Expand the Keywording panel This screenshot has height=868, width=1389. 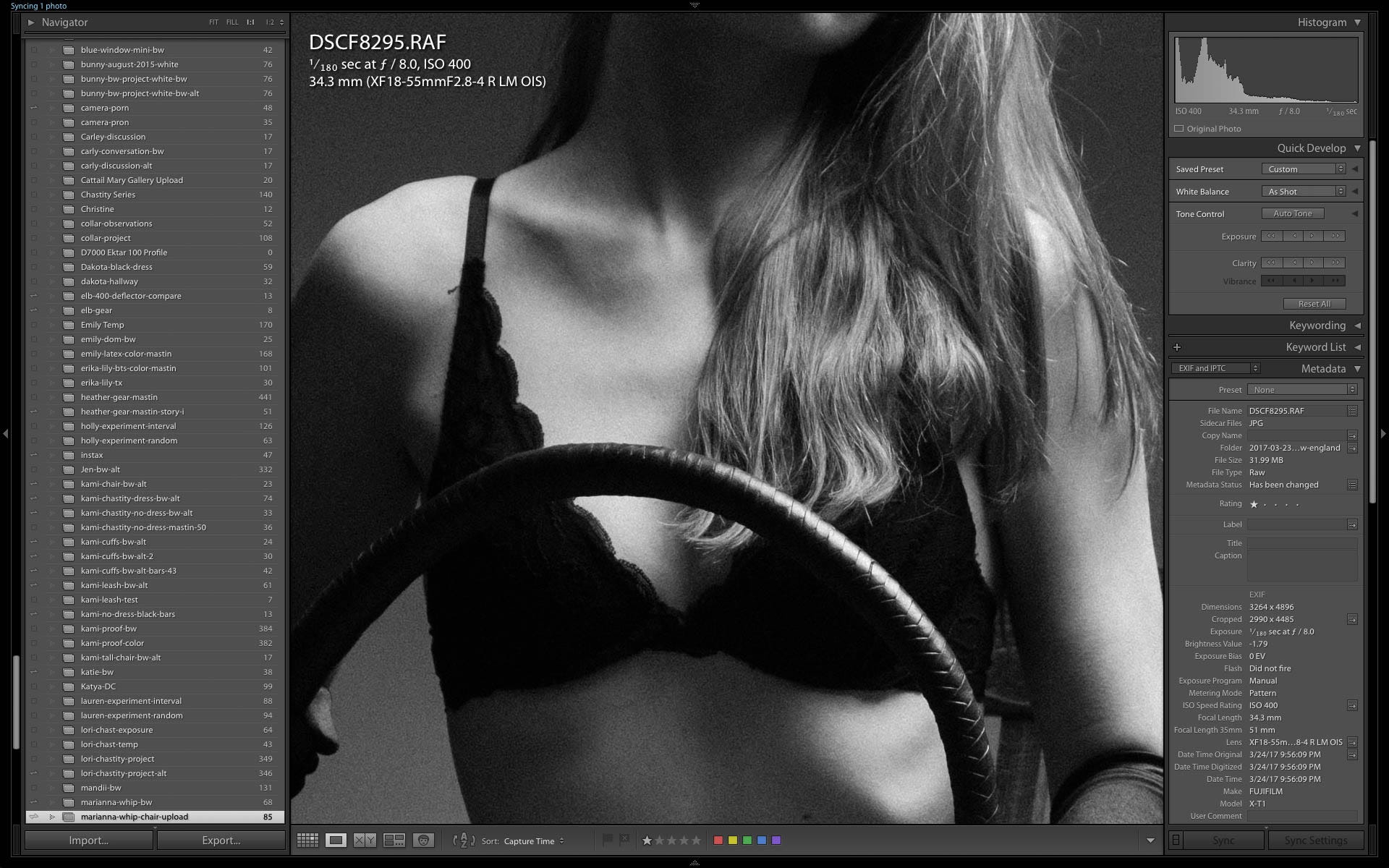click(1357, 325)
